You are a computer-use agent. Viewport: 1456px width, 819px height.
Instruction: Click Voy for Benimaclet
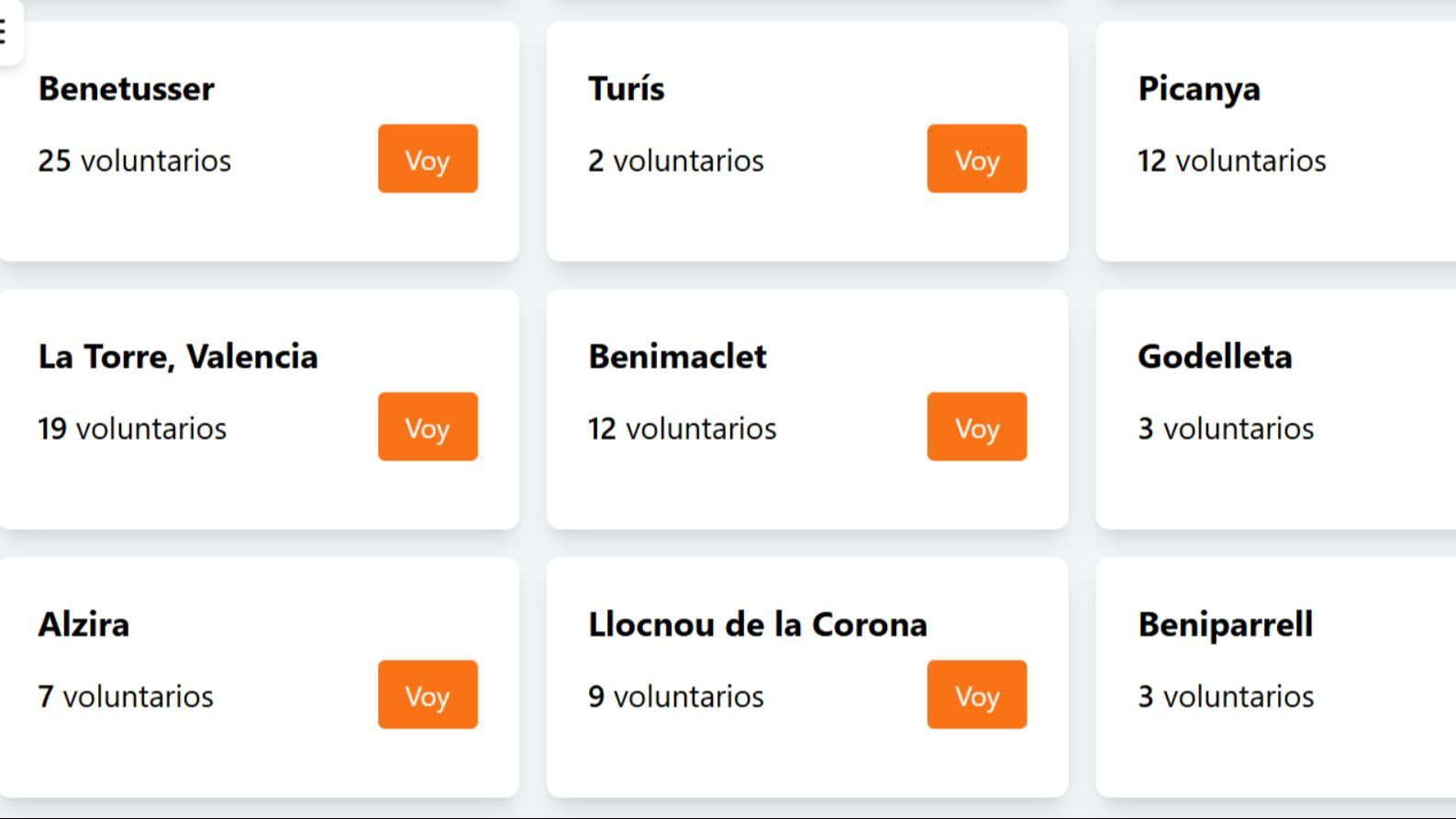[976, 427]
